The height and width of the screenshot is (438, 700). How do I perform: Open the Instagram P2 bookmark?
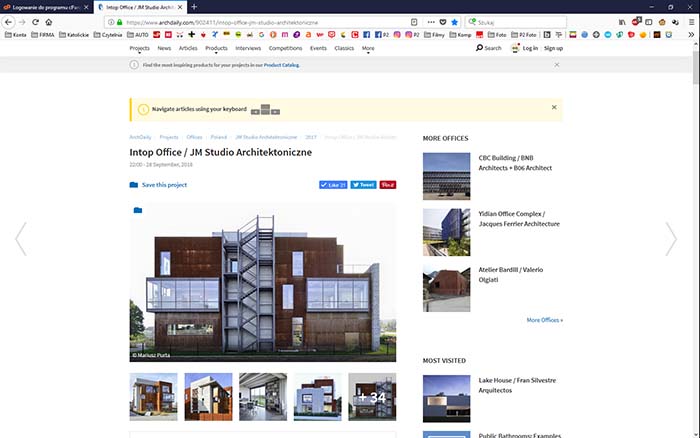pos(412,34)
